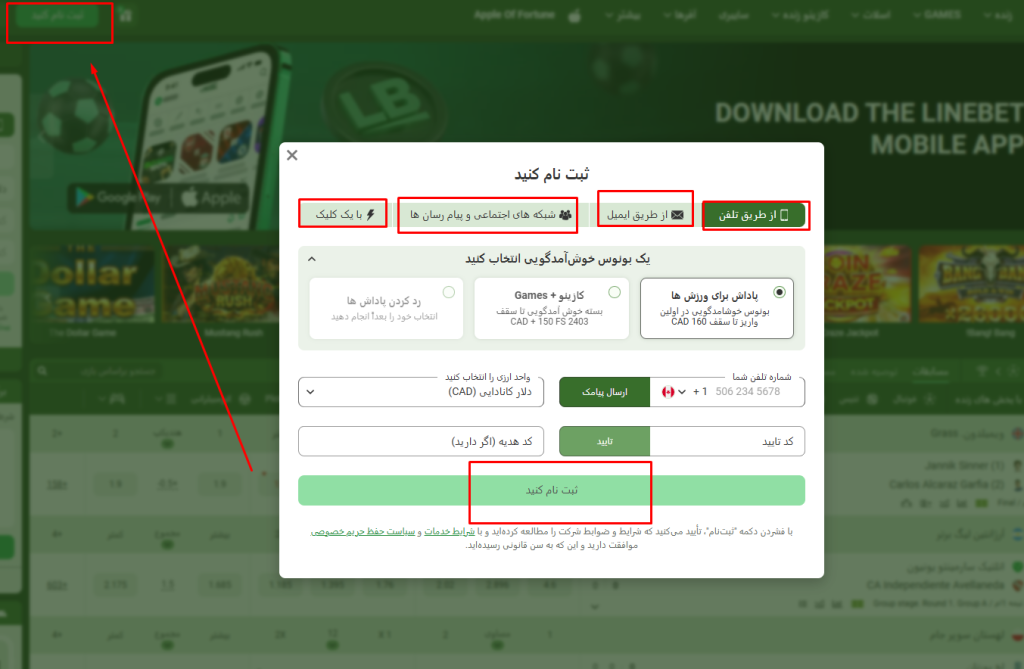Click the Canada flag icon in phone field
This screenshot has width=1024, height=669.
pyautogui.click(x=667, y=392)
